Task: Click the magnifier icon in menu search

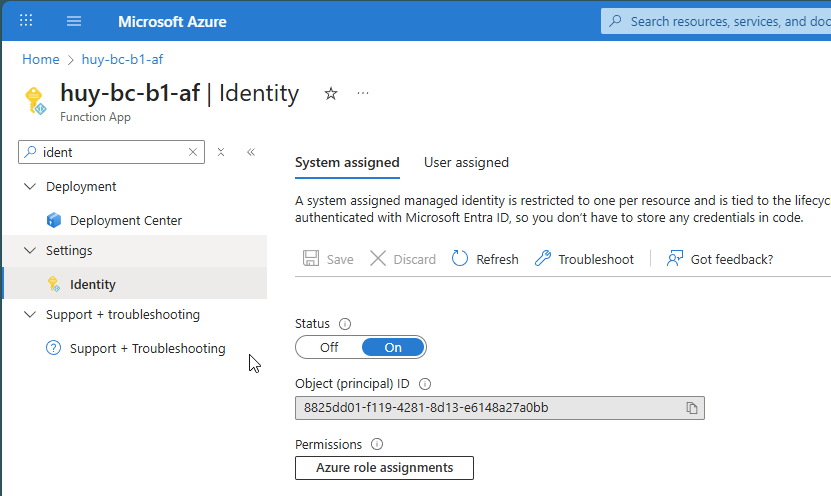Action: [31, 152]
